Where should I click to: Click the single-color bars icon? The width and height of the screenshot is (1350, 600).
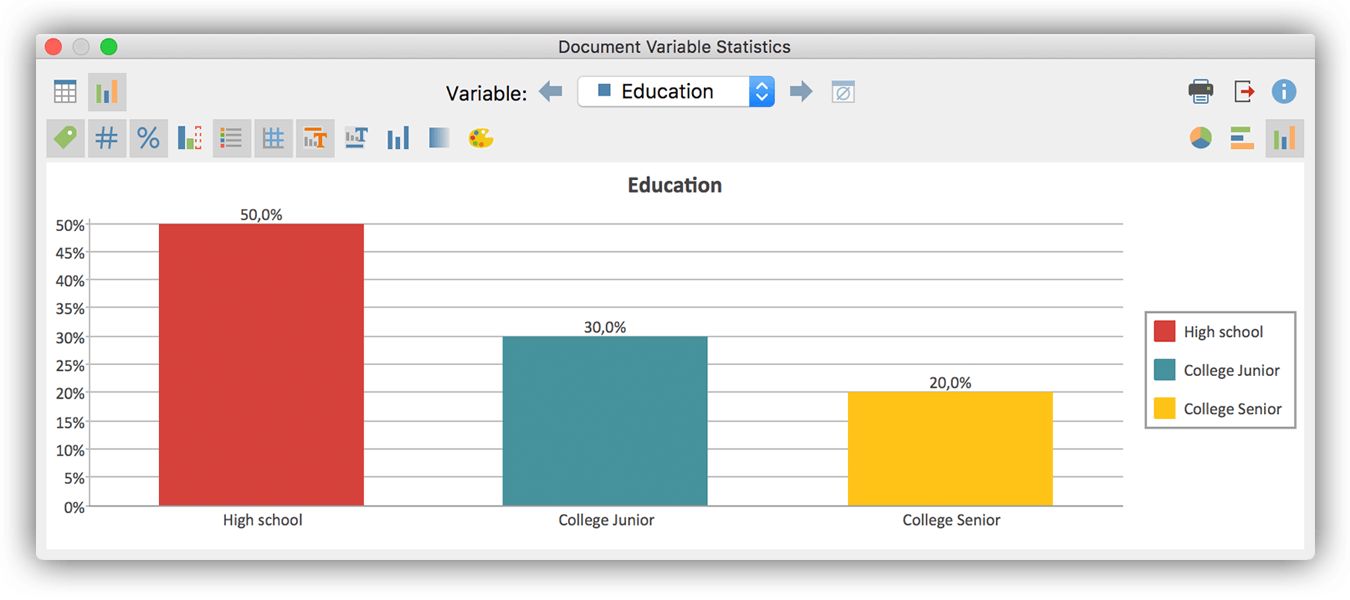398,138
